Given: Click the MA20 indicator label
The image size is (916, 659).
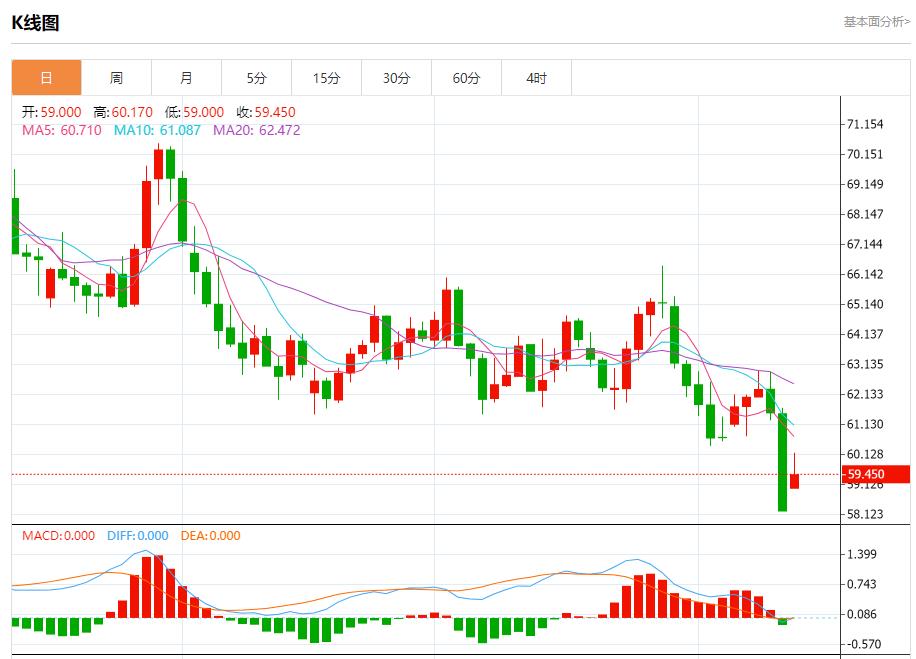Looking at the screenshot, I should 256,130.
